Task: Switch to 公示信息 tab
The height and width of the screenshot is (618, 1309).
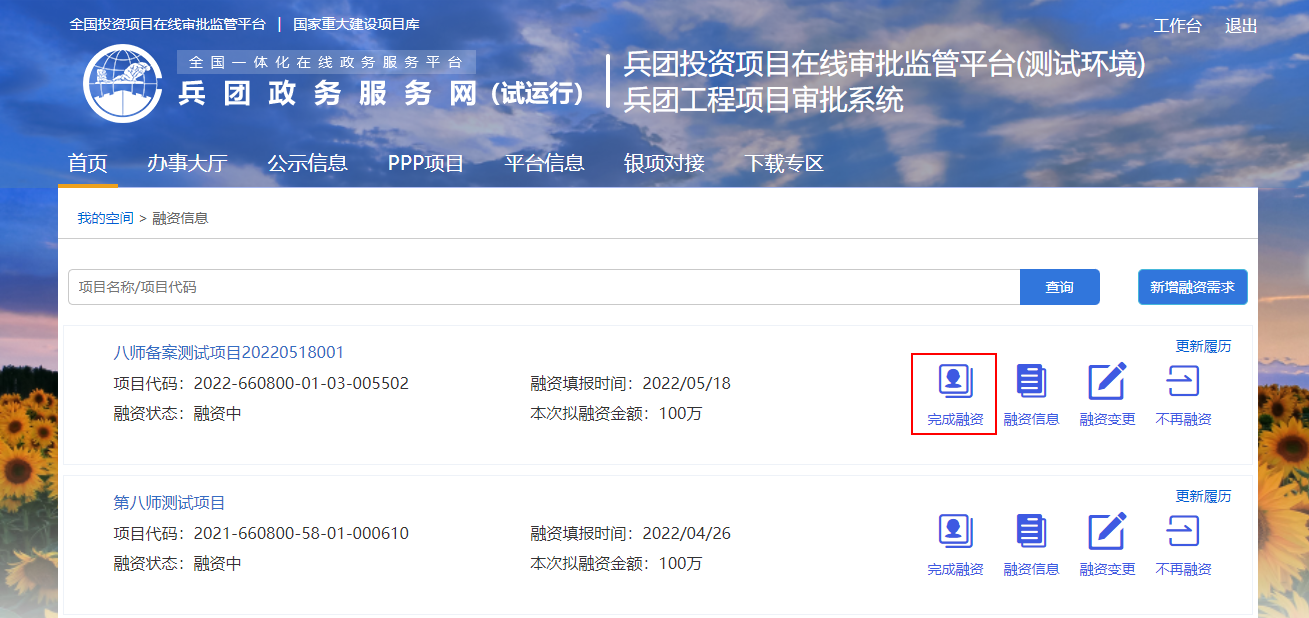Action: [307, 164]
